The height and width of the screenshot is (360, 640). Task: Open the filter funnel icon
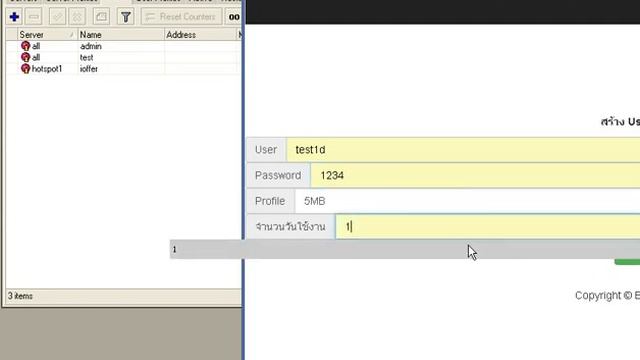coord(125,17)
